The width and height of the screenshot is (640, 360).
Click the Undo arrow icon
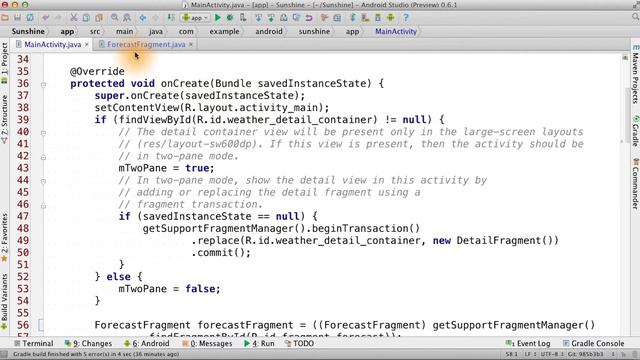click(45, 18)
